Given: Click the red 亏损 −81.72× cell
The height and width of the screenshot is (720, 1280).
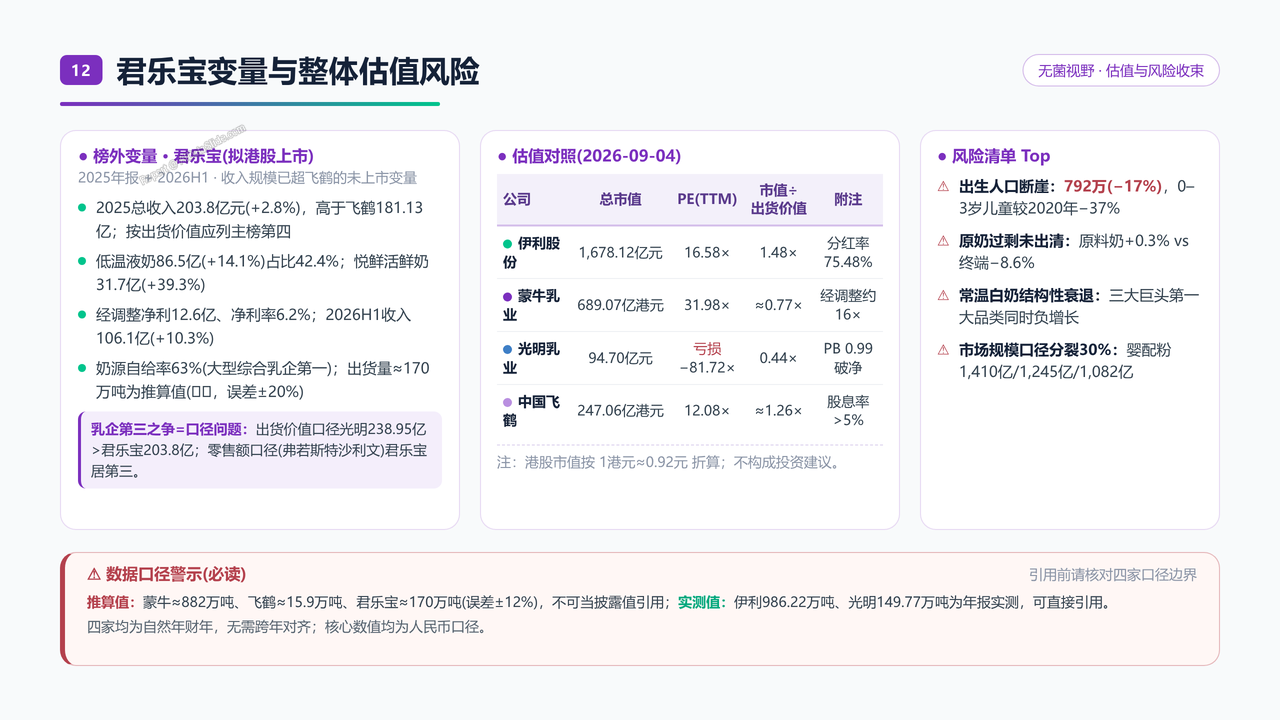Looking at the screenshot, I should (x=707, y=358).
